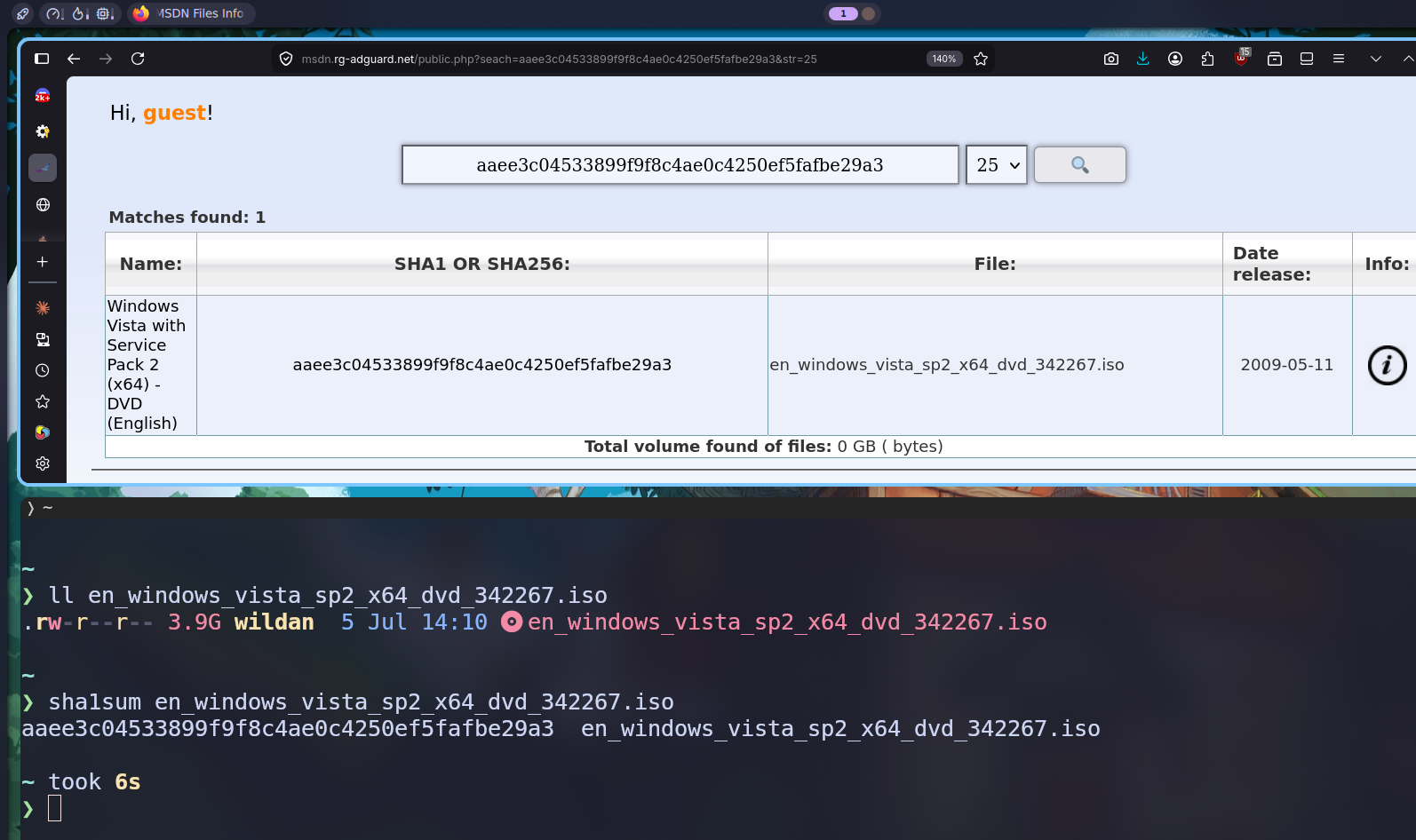This screenshot has width=1416, height=840.
Task: Switch to the gray workspace dot
Action: click(x=869, y=13)
